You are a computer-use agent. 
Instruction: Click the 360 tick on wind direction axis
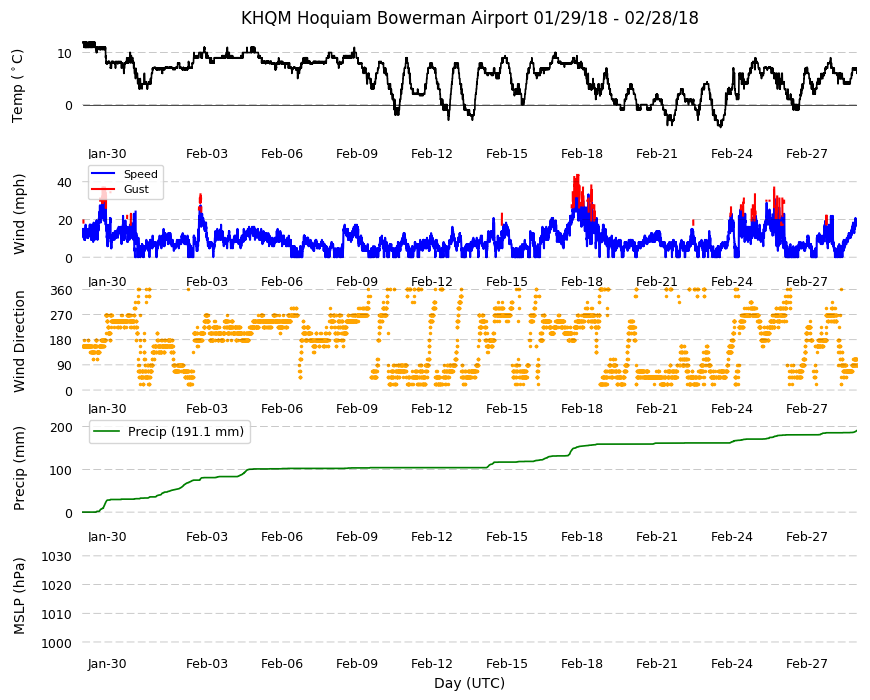coord(62,291)
